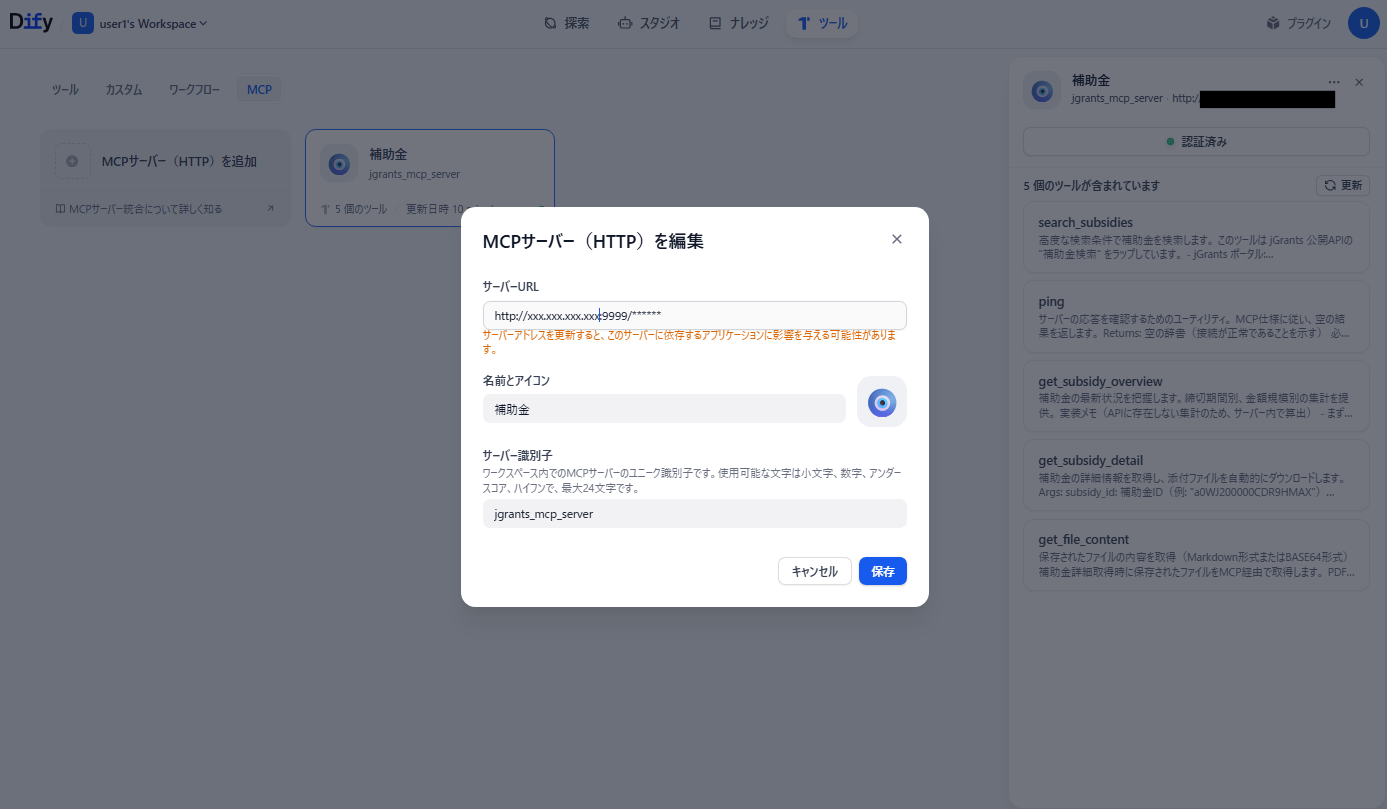Open the more options ellipsis menu
This screenshot has width=1387, height=809.
[1334, 82]
